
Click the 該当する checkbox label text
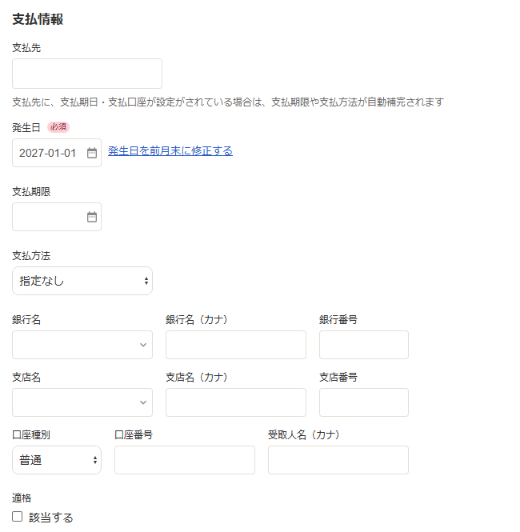[x=51, y=517]
